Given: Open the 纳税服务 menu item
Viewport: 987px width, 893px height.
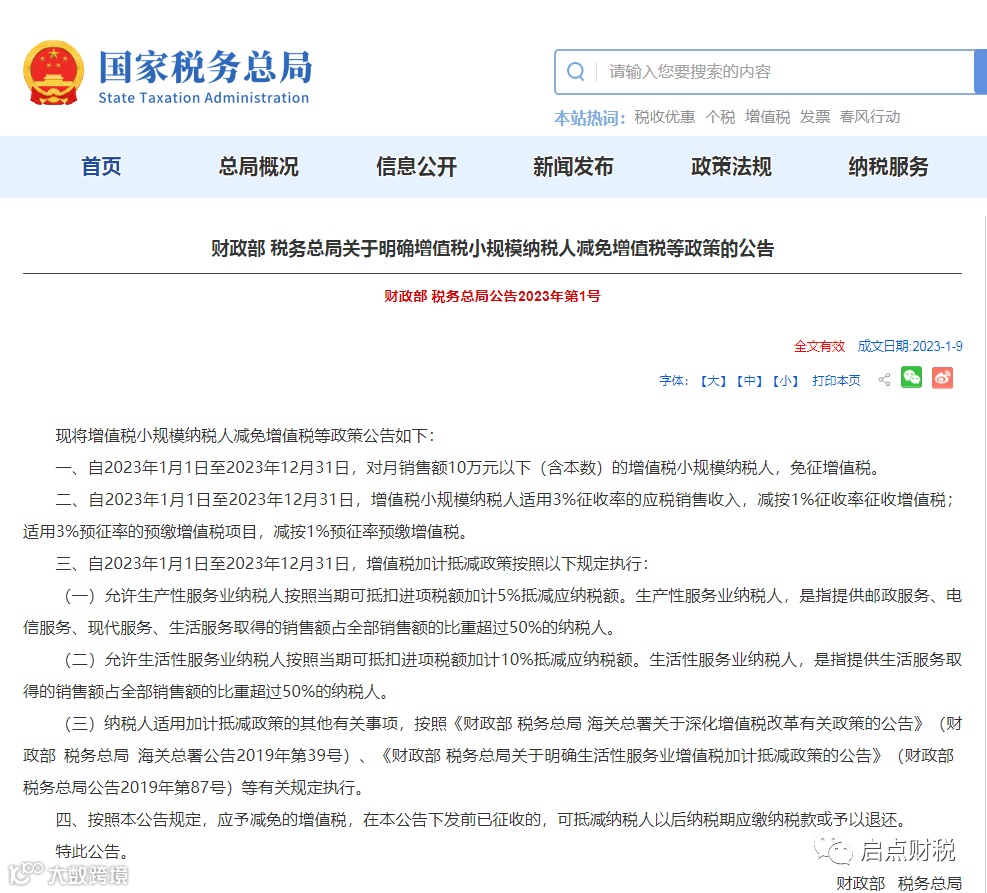Looking at the screenshot, I should 888,167.
